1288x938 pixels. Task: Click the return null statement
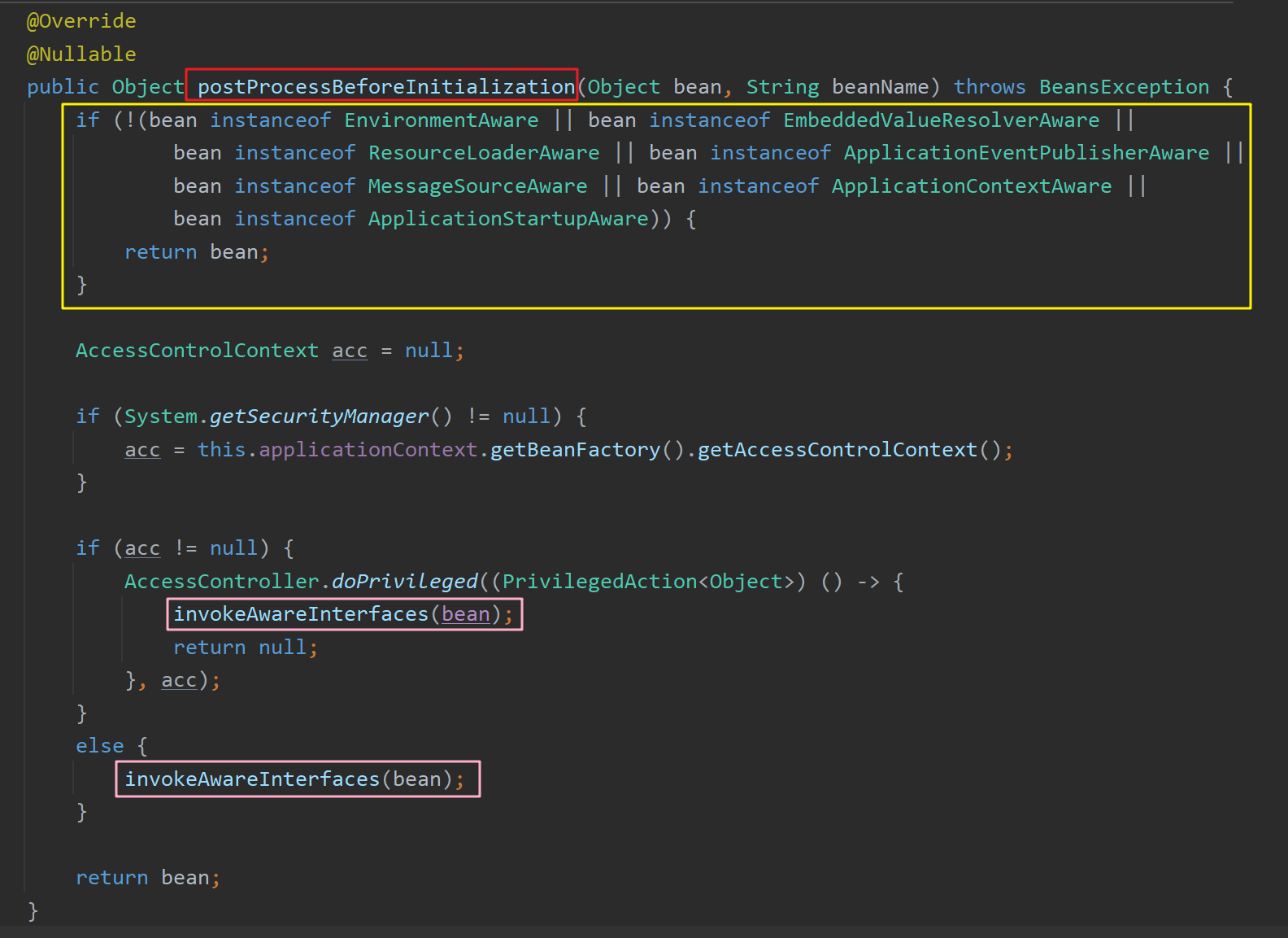(245, 648)
